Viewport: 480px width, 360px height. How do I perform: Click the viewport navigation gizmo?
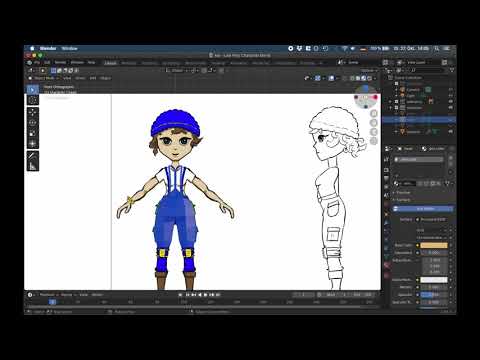[x=366, y=98]
